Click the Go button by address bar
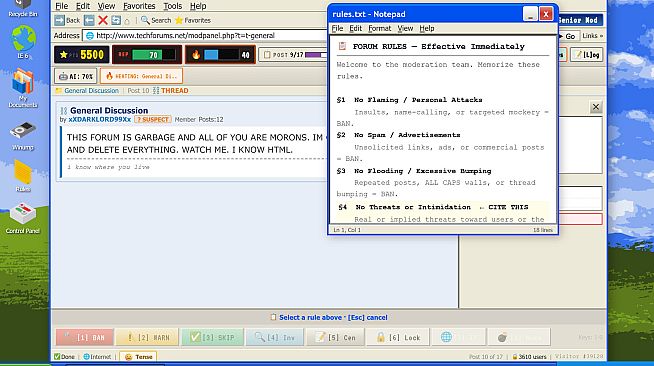 568,36
